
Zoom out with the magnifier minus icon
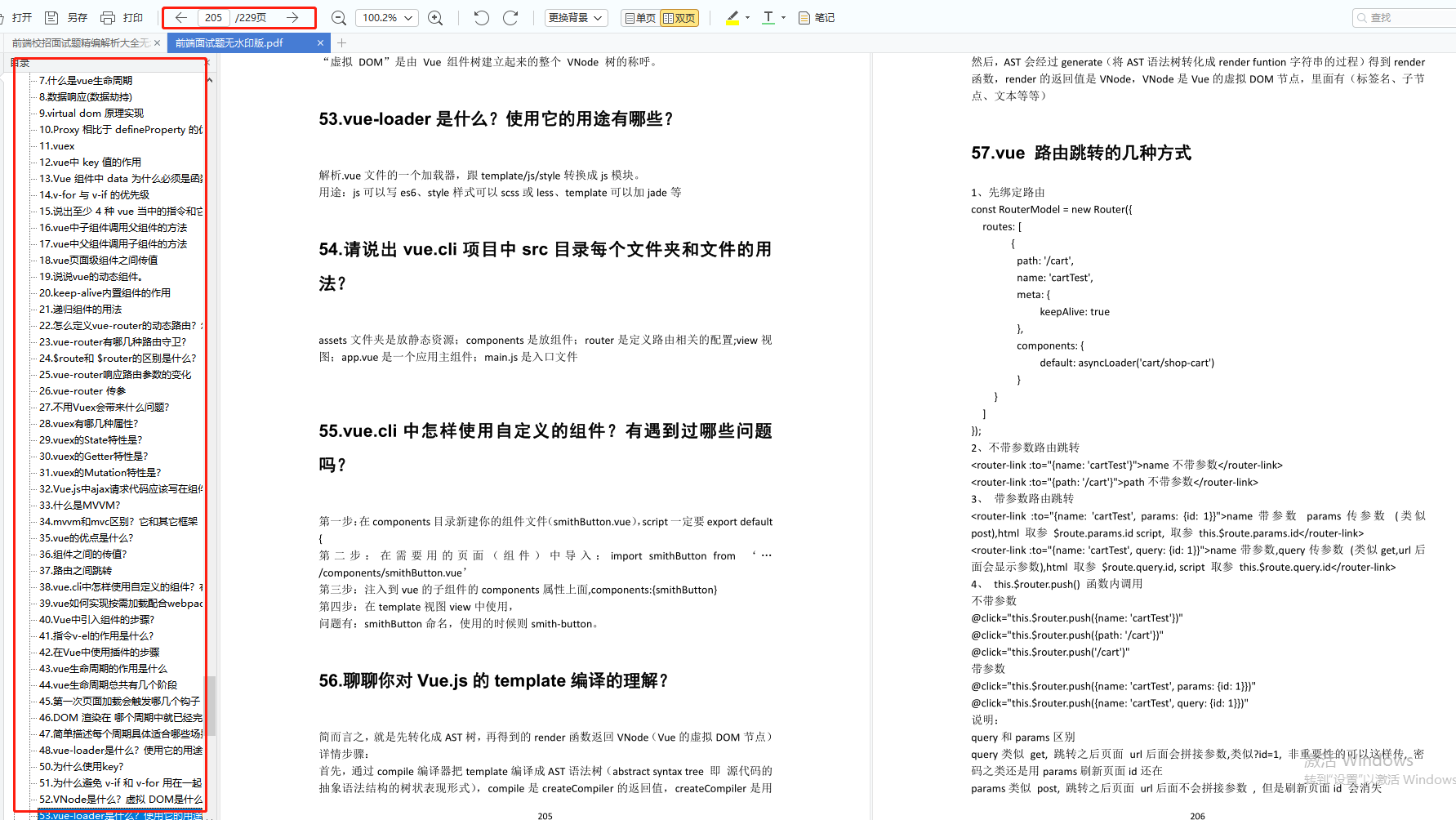pos(338,17)
